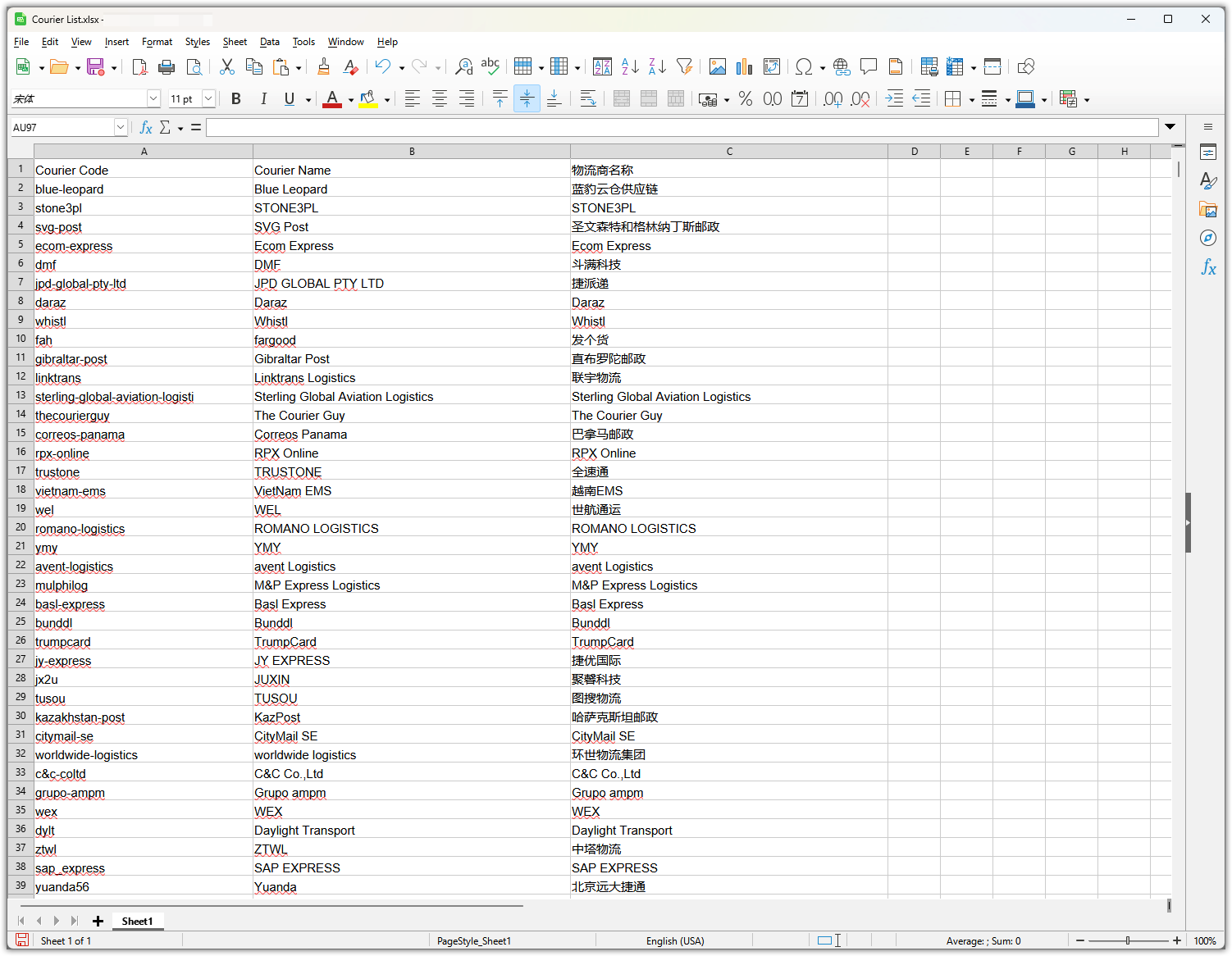Screen dimensions: 1232x956
Task: Open the File menu
Action: point(21,42)
